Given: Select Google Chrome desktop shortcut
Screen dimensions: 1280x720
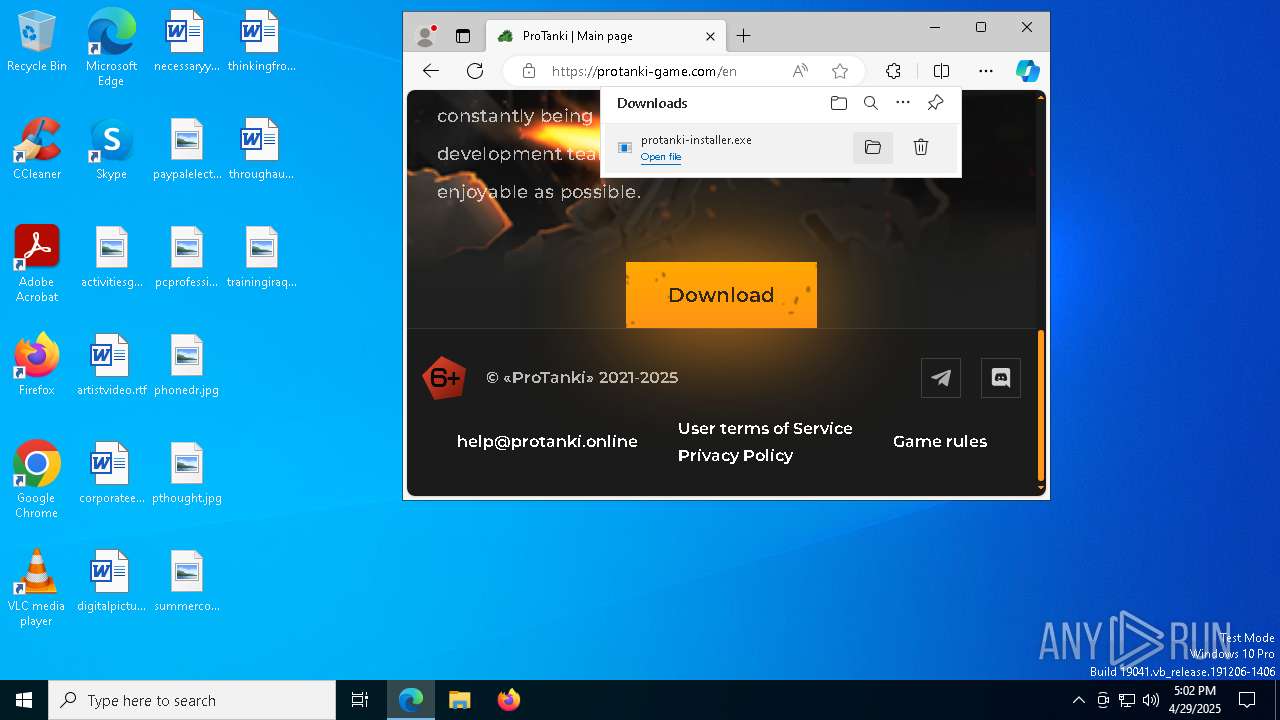Looking at the screenshot, I should tap(37, 479).
